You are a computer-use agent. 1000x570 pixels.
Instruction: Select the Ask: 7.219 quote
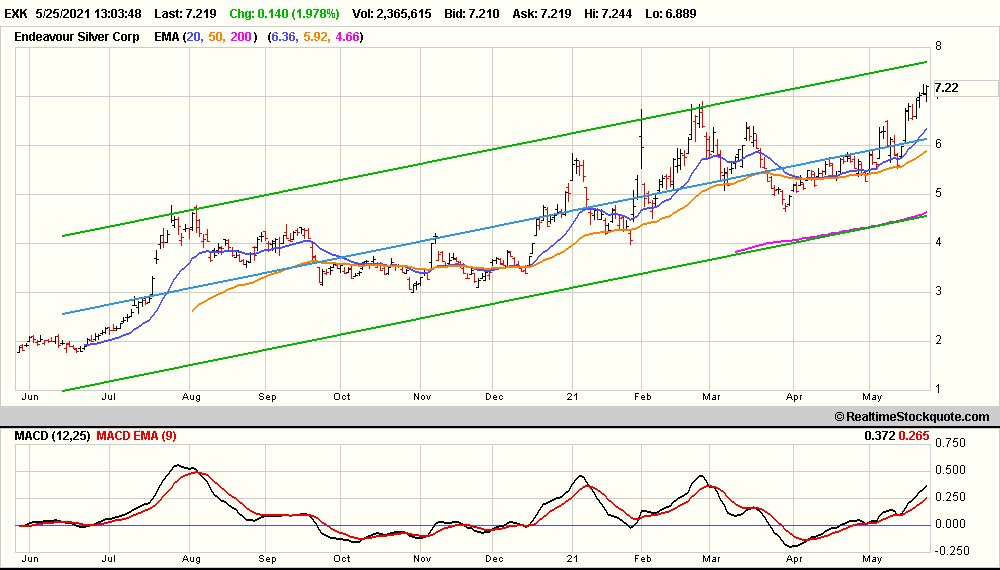click(542, 13)
